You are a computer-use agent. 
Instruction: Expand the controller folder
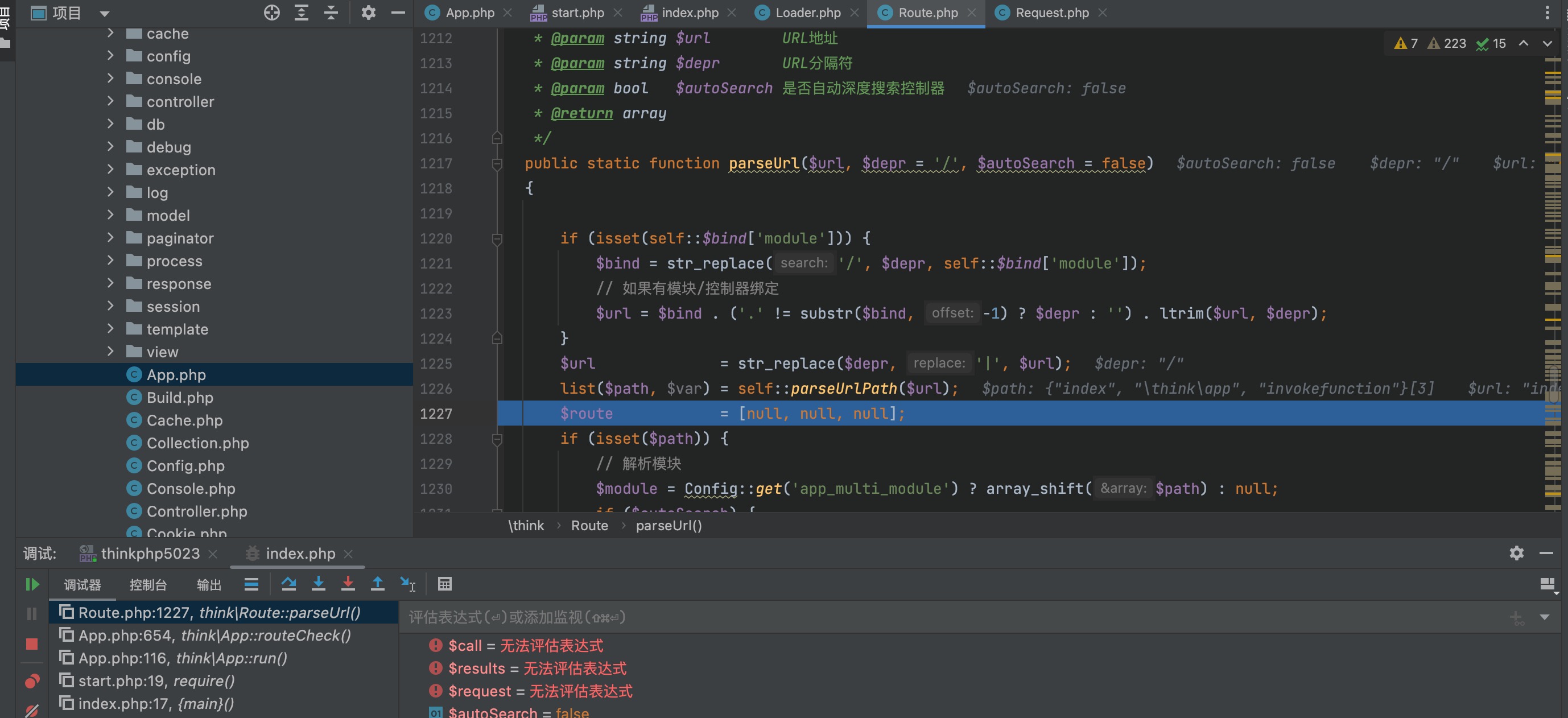[x=110, y=102]
